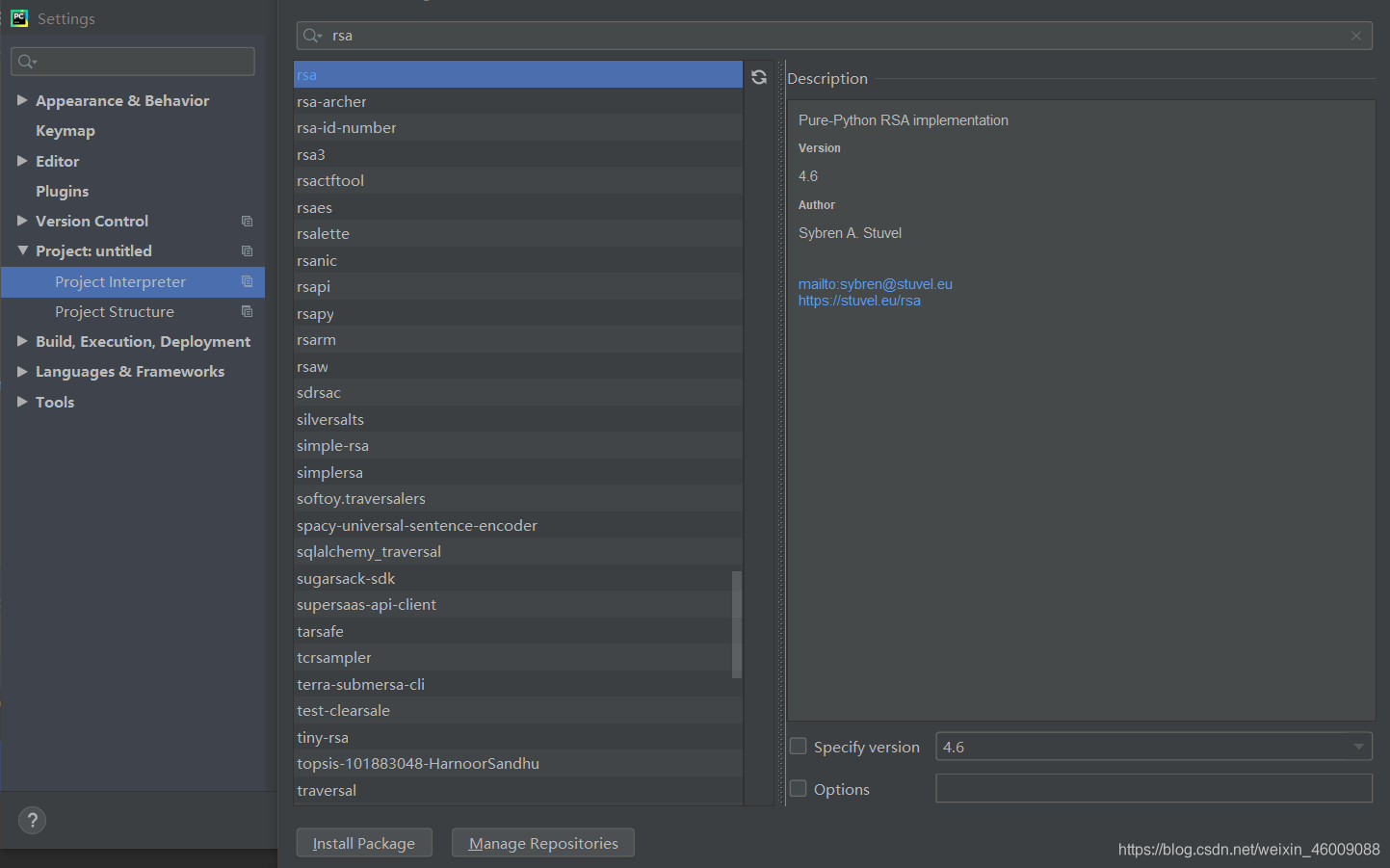Select the simple-rsa package
The image size is (1390, 868).
tap(518, 446)
